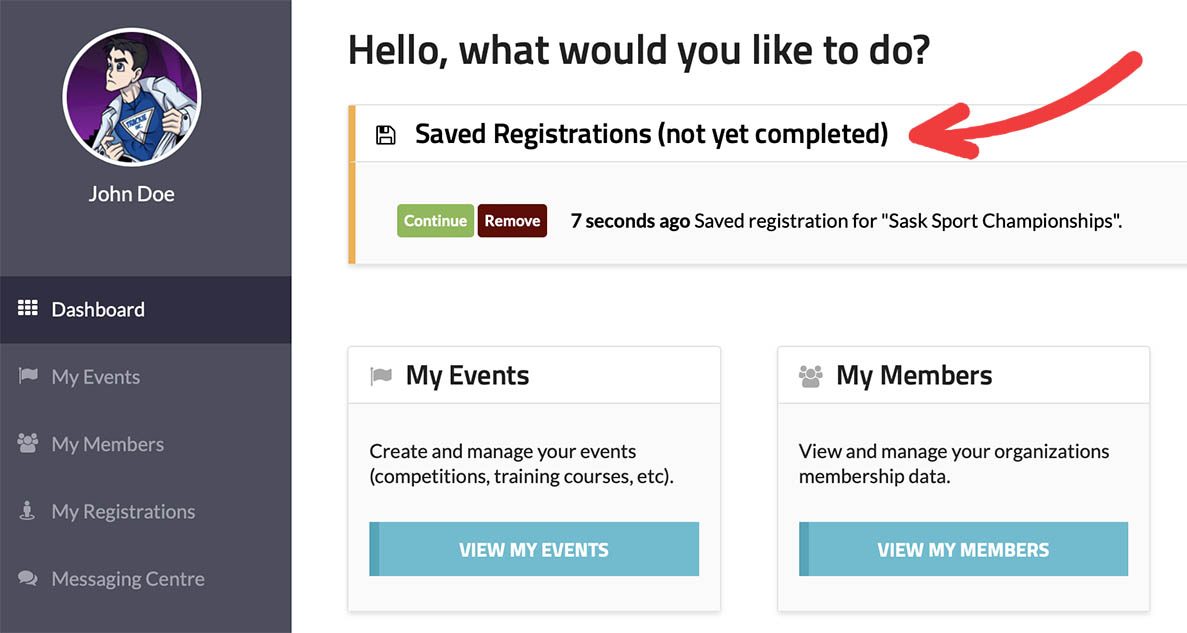Open the Messaging Centre sidebar item

(x=128, y=579)
